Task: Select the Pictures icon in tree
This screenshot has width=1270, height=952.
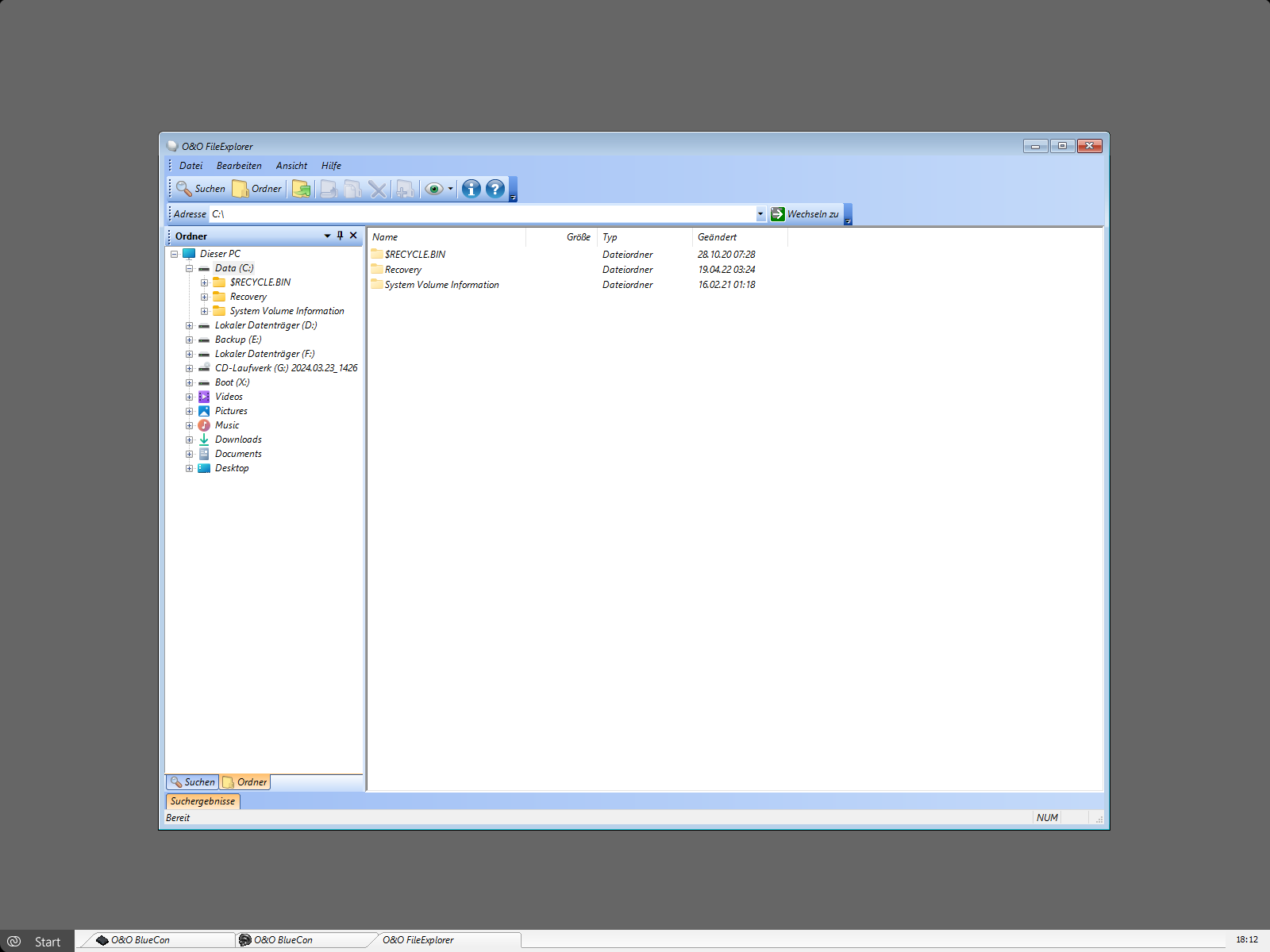Action: (x=204, y=411)
